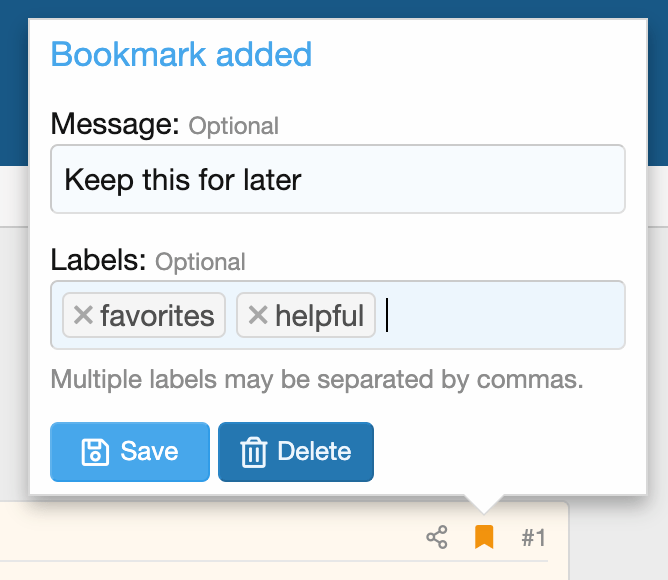Click the trash can icon in Delete
This screenshot has height=580, width=668.
pos(253,452)
